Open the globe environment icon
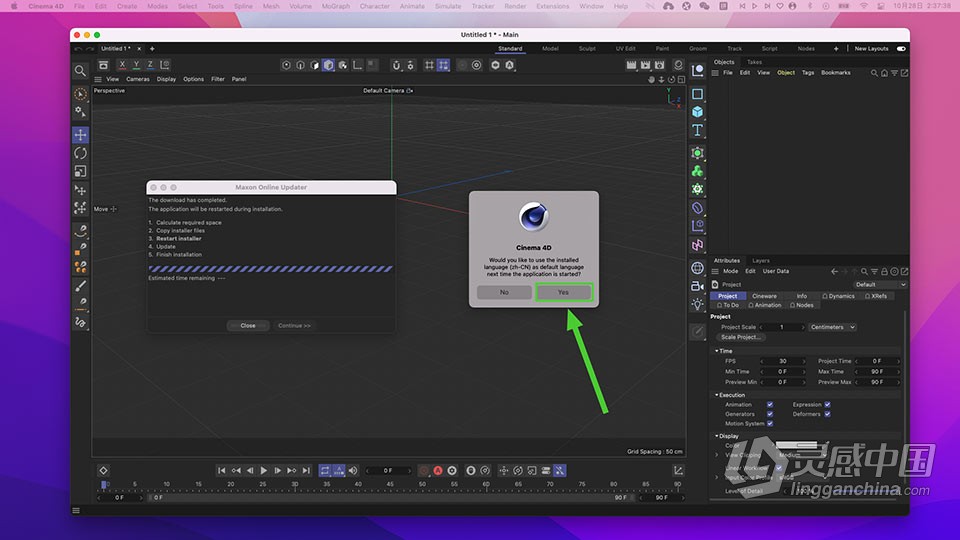This screenshot has height=540, width=960. pyautogui.click(x=697, y=268)
